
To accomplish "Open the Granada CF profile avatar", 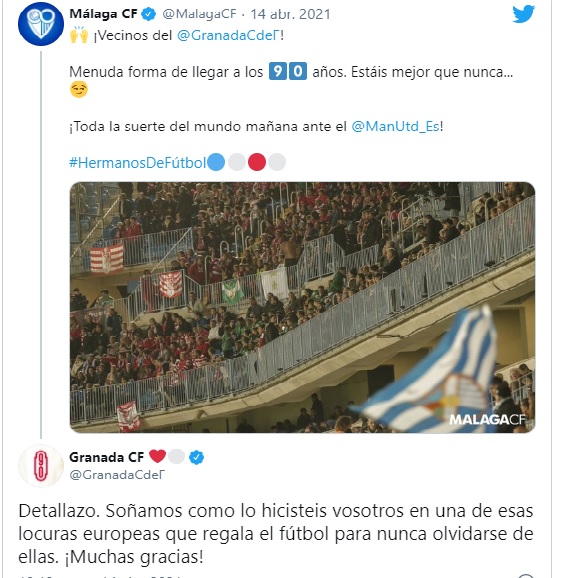I will coord(41,466).
